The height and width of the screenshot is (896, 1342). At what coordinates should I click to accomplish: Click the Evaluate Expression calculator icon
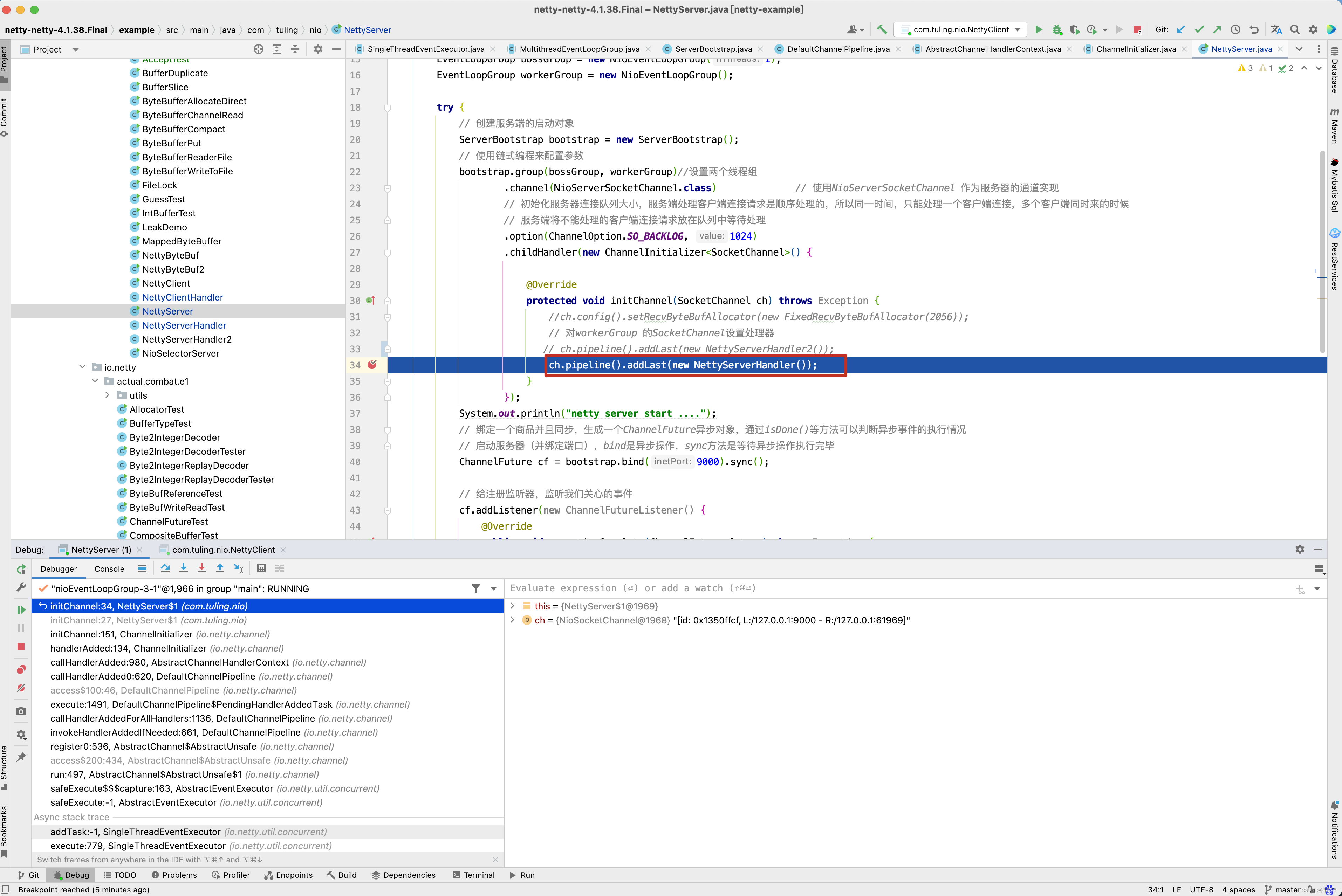261,568
